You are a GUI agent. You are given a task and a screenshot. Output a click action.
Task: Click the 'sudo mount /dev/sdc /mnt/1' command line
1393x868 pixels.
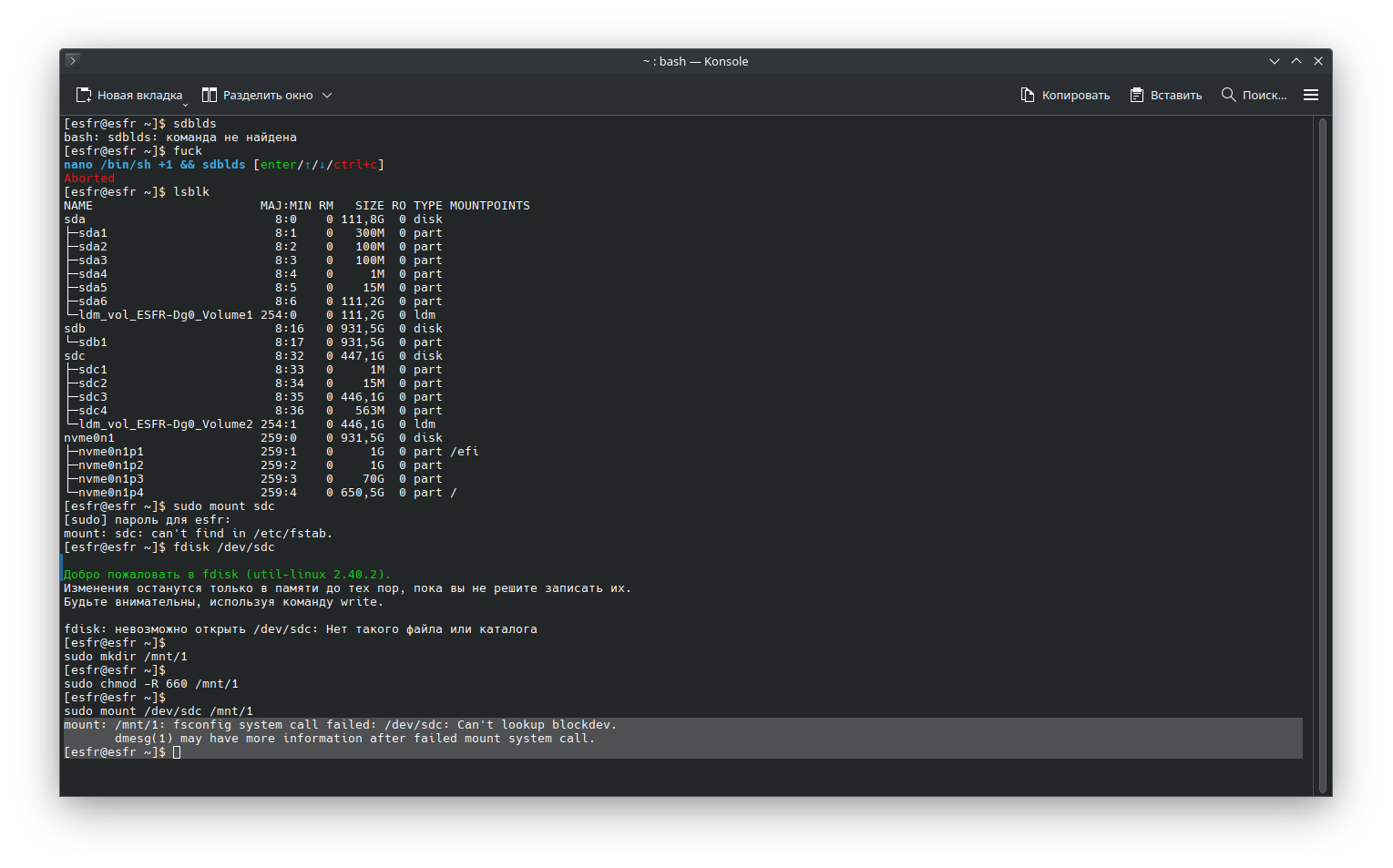click(159, 711)
